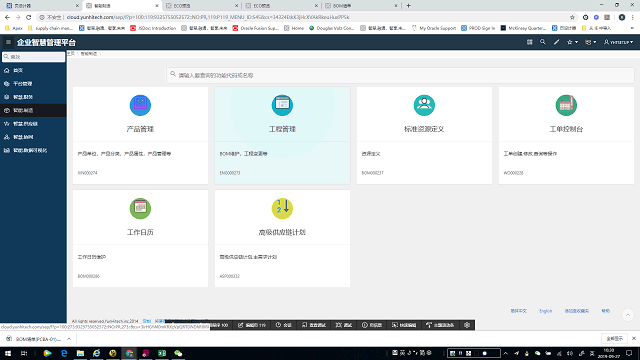Image resolution: width=640 pixels, height=360 pixels.
Task: Toggle the hamburger navigation menu
Action: 8,42
